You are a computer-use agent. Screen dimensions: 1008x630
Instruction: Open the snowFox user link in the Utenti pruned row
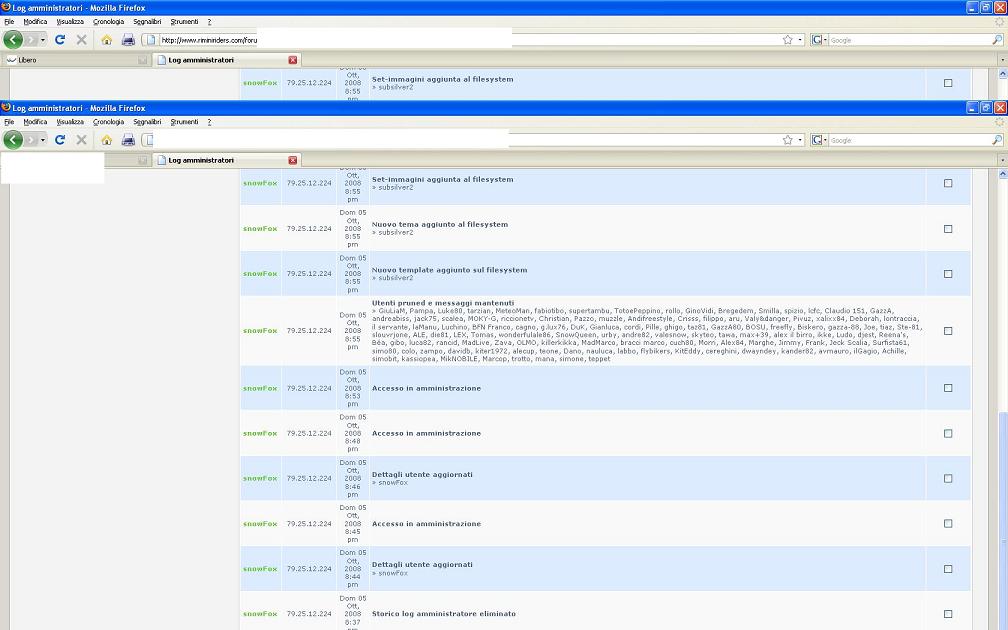(x=259, y=331)
